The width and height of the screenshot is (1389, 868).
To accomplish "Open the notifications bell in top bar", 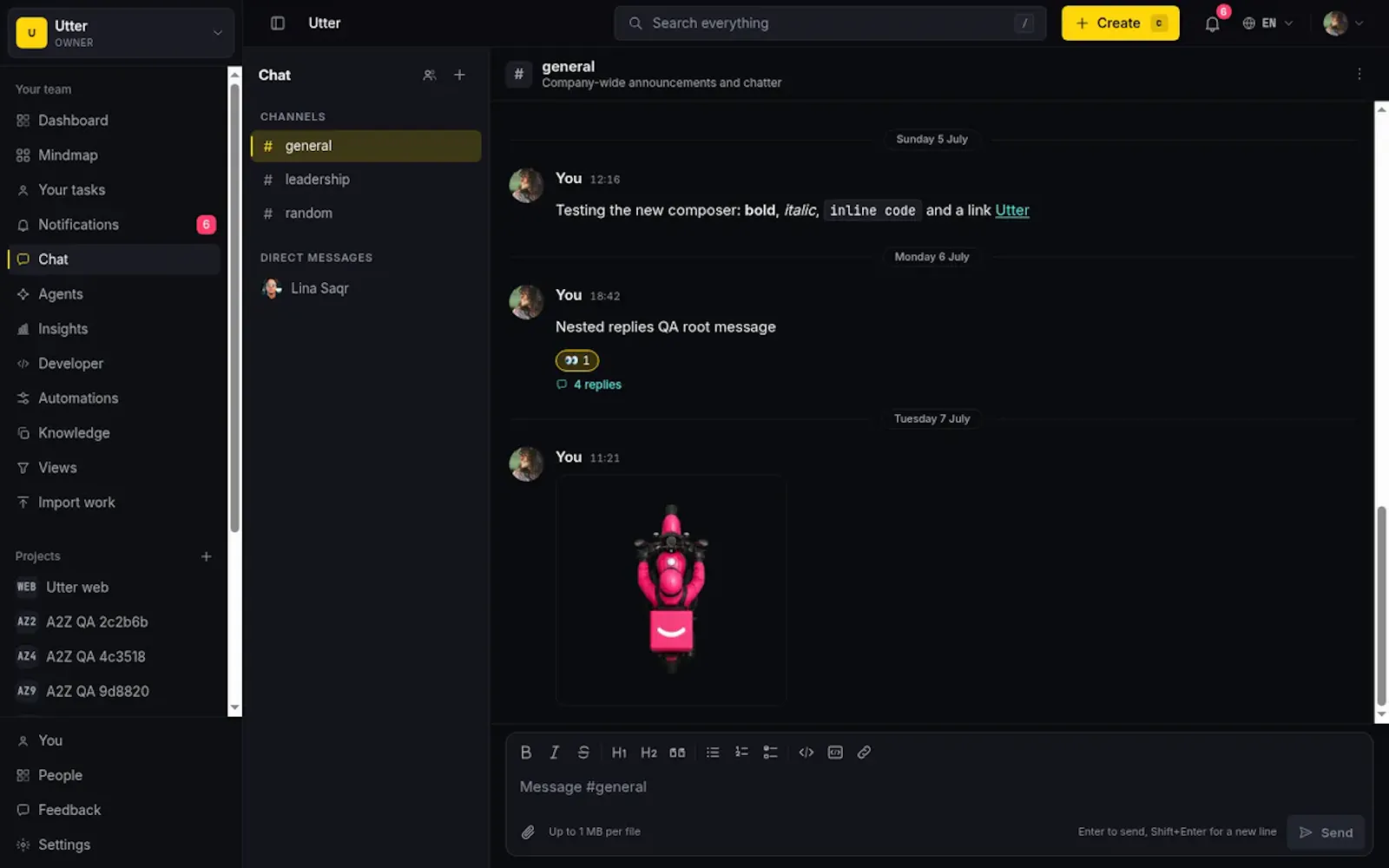I will point(1212,23).
